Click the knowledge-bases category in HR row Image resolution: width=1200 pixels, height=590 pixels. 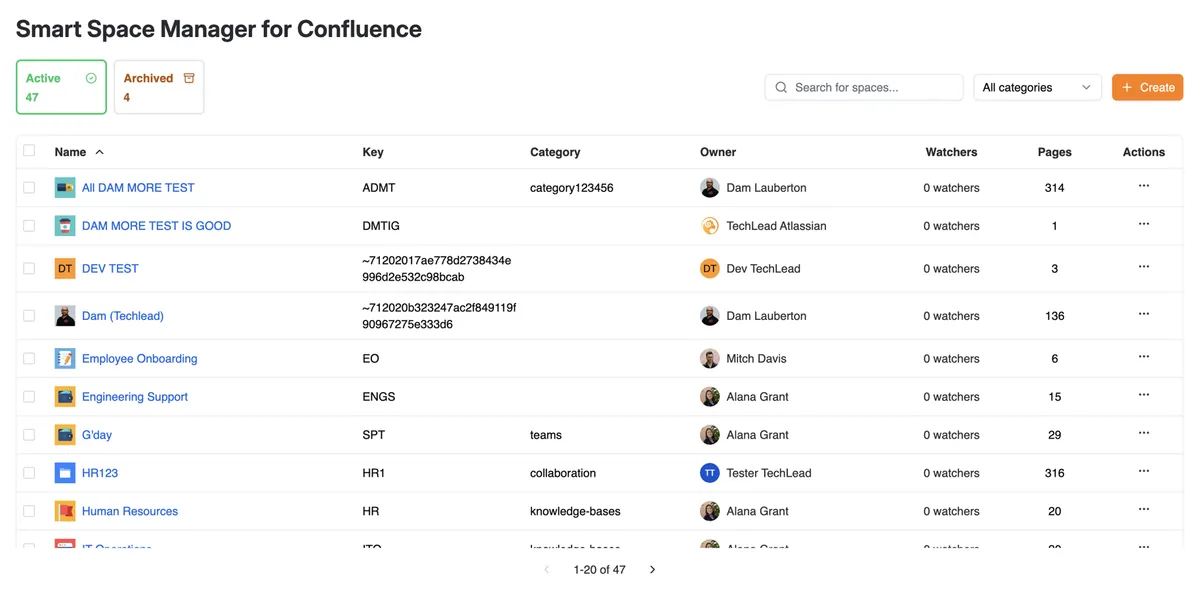pyautogui.click(x=575, y=510)
